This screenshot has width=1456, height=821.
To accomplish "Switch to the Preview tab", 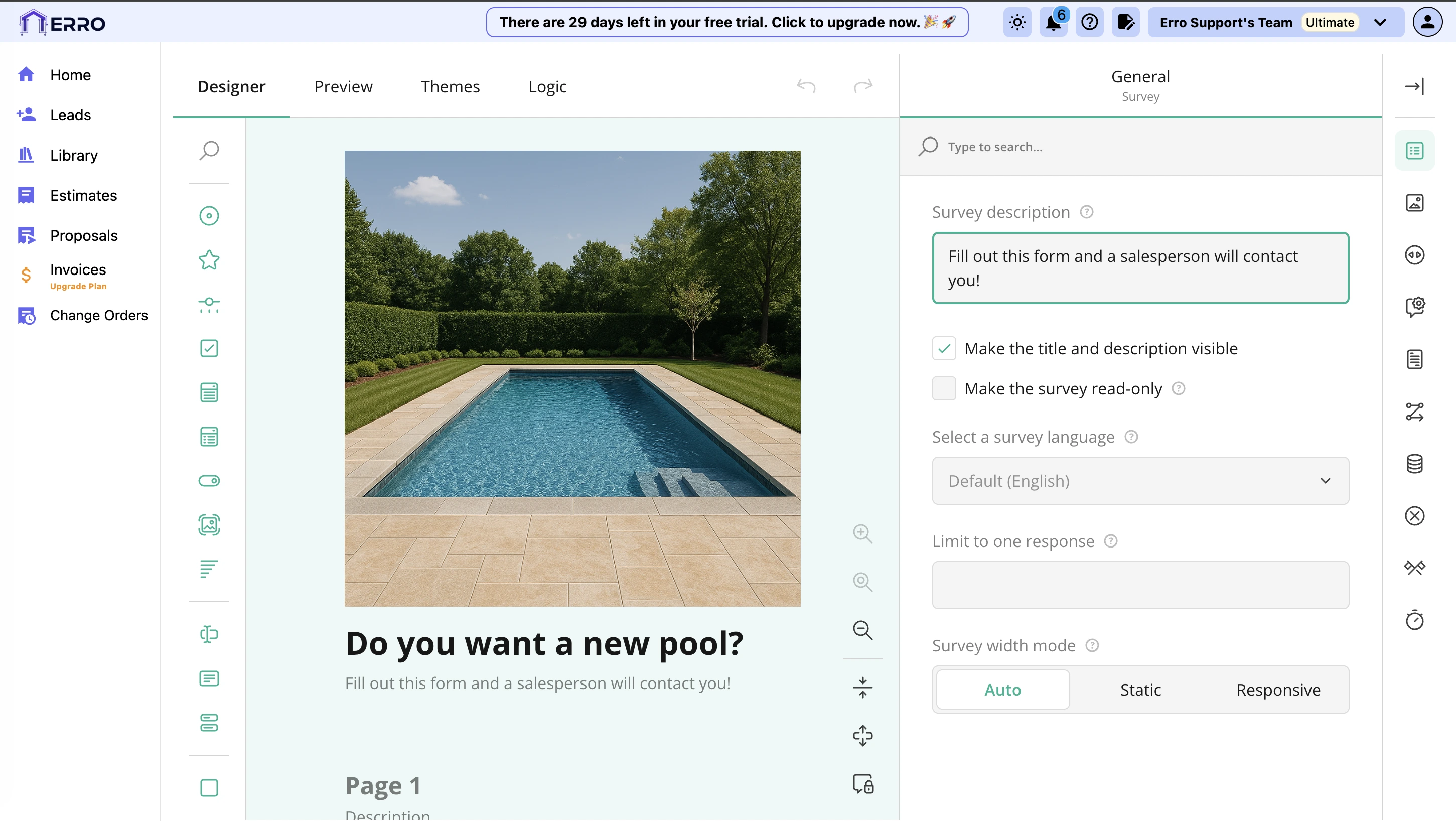I will pos(343,86).
